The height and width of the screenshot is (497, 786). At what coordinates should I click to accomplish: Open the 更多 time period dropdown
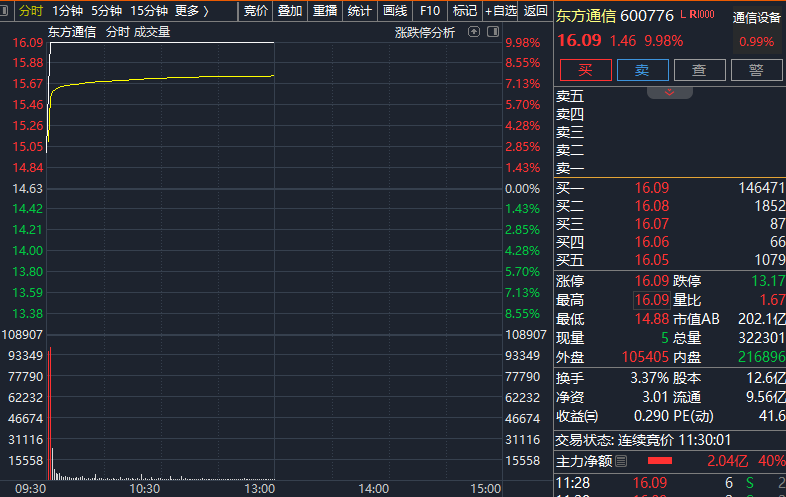[x=192, y=11]
